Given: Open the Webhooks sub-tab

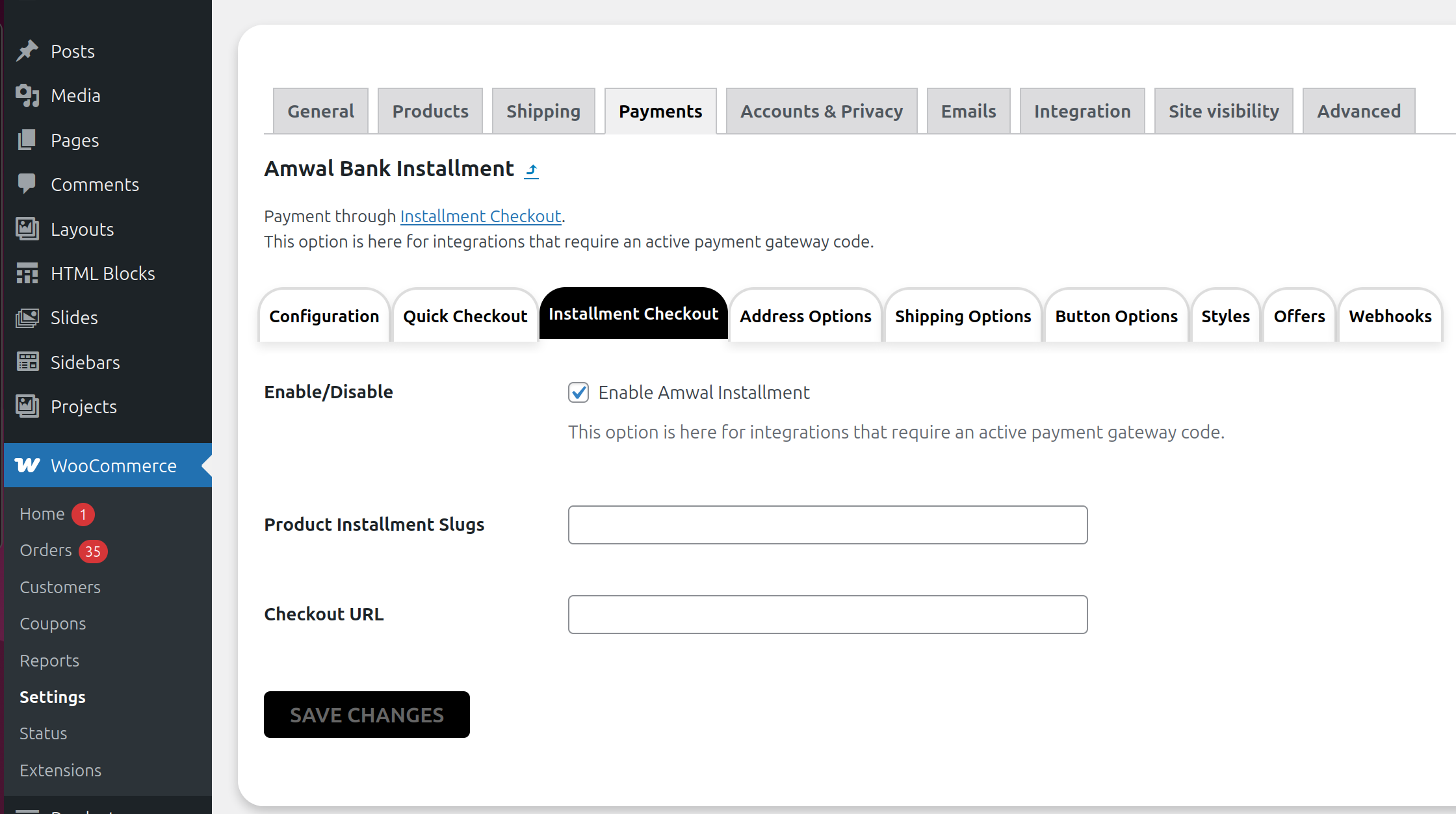Looking at the screenshot, I should click(1390, 316).
